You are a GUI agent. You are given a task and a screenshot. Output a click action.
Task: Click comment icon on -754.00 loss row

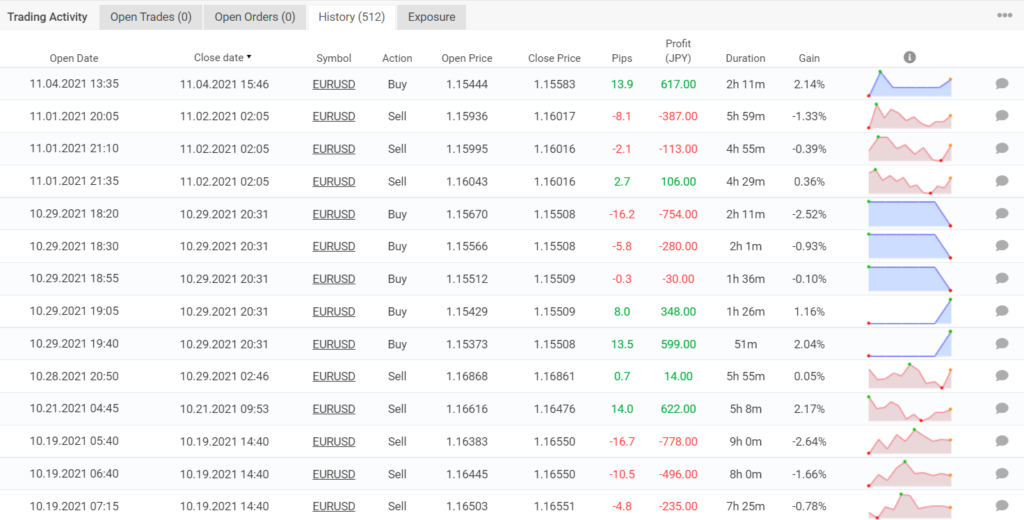[x=1002, y=214]
